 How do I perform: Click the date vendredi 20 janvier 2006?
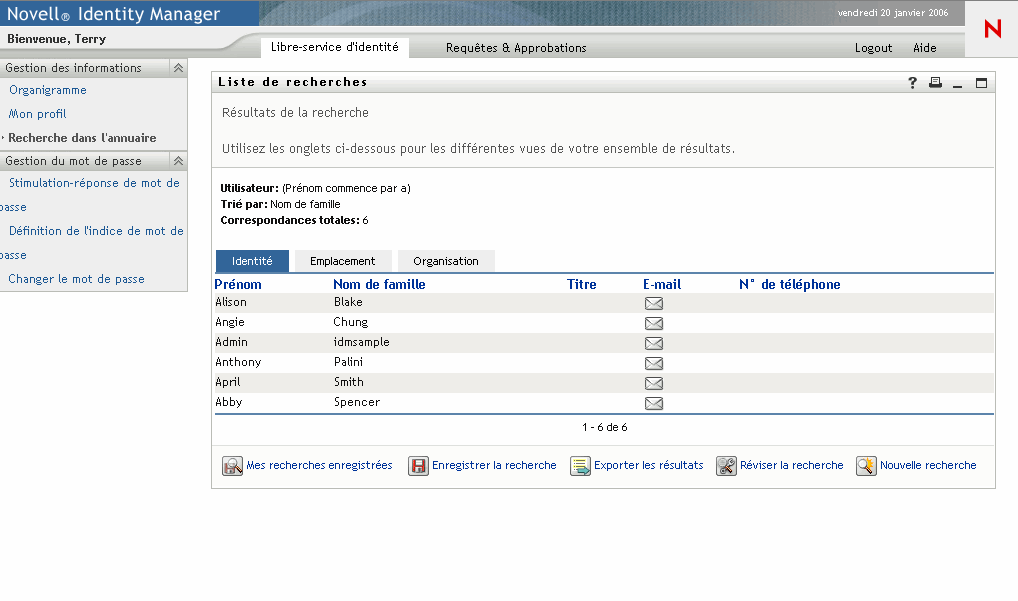click(x=893, y=13)
